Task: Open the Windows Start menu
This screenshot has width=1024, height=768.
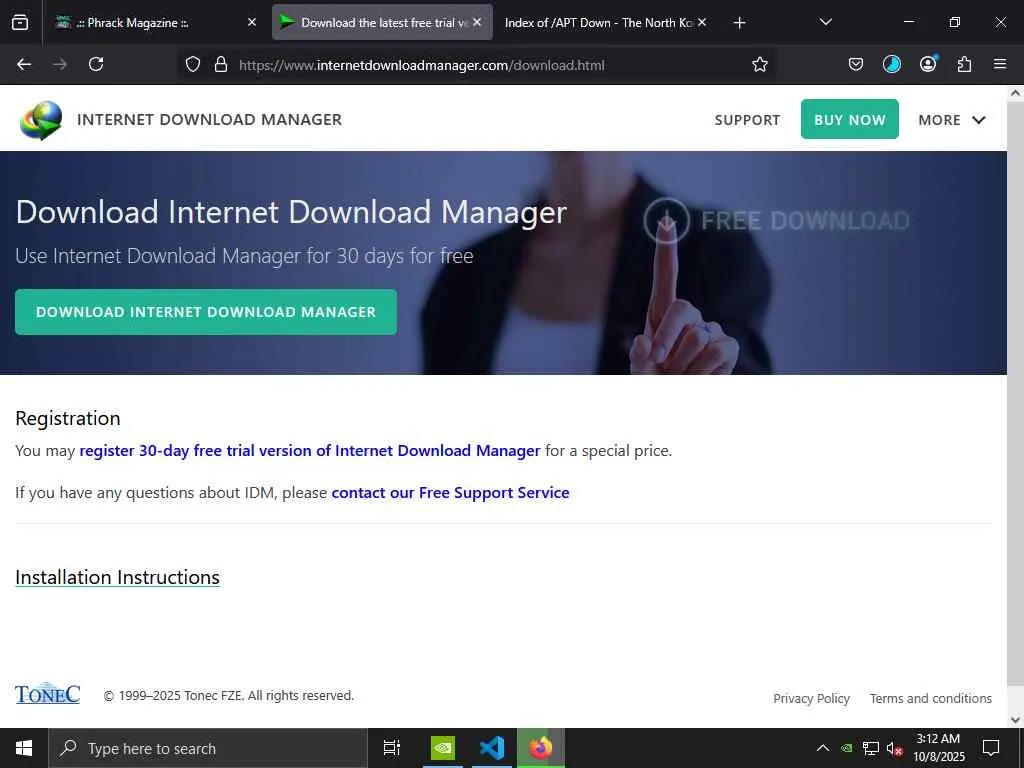Action: [x=24, y=748]
